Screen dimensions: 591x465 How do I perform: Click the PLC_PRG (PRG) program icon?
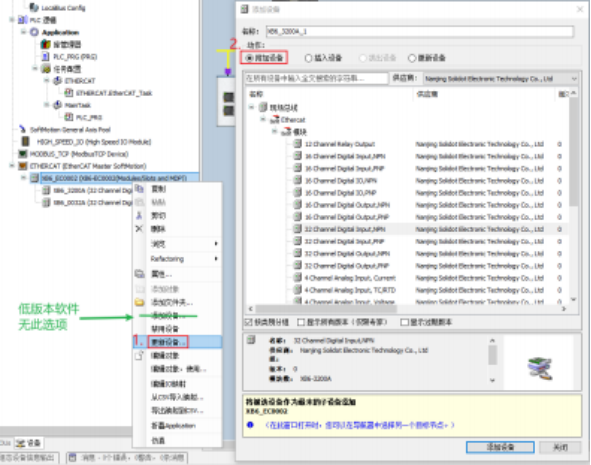45,57
